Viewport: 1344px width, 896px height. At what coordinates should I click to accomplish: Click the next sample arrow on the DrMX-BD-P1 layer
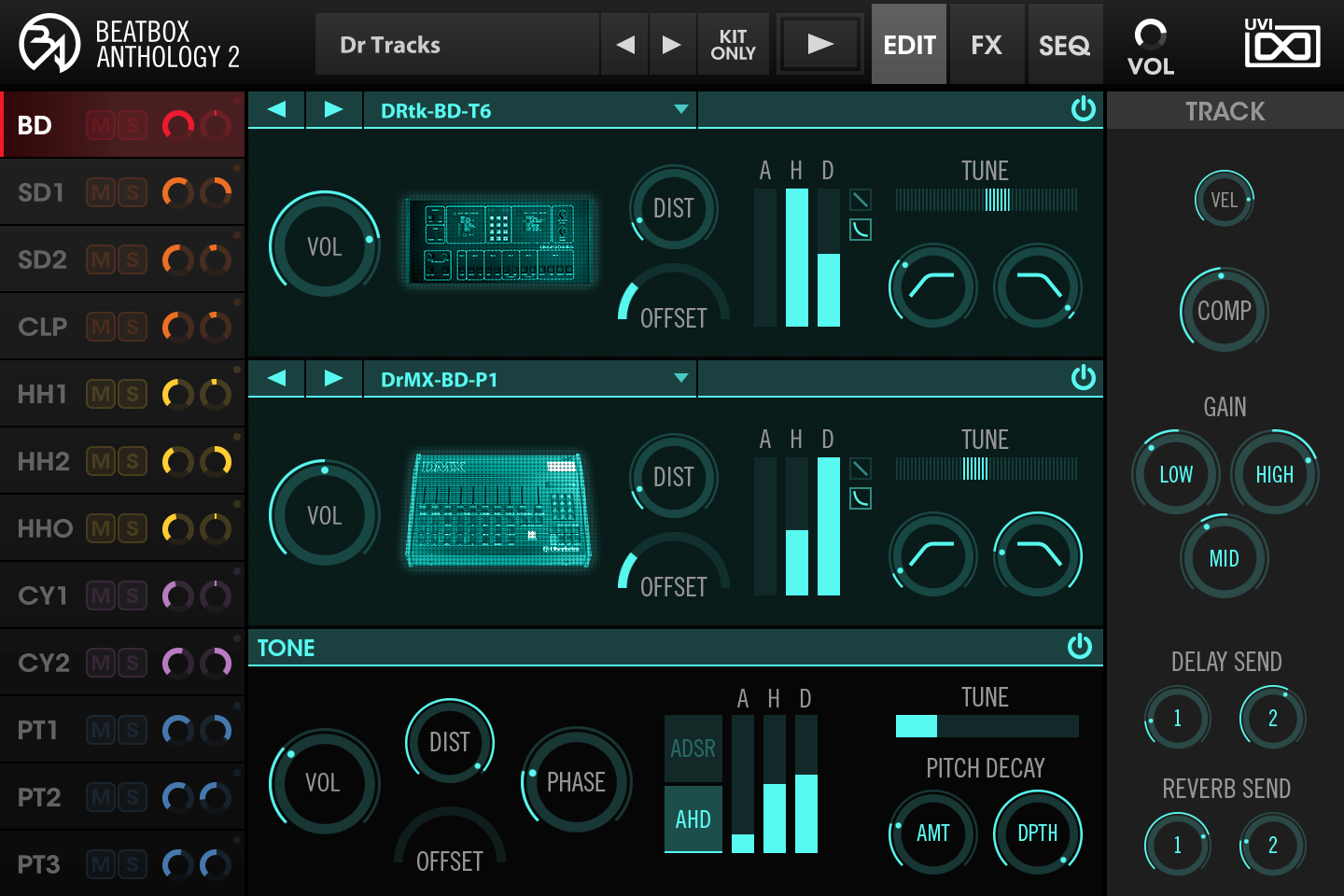[334, 378]
